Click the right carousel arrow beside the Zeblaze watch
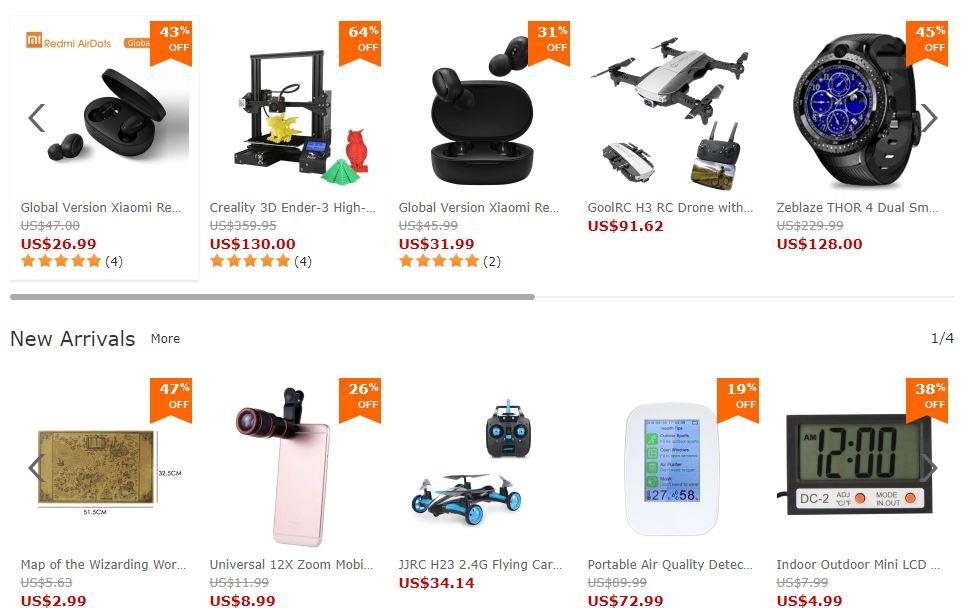The image size is (969, 608). (929, 118)
